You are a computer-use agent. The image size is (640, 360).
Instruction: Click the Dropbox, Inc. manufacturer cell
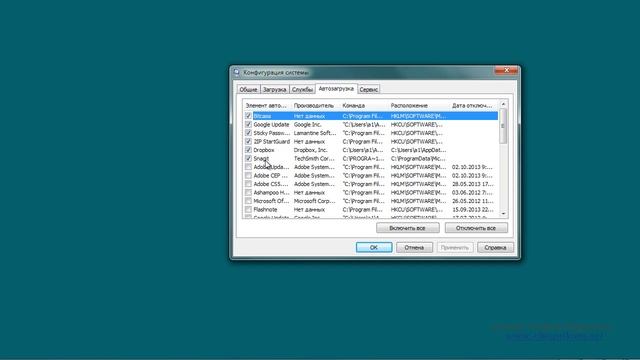pyautogui.click(x=311, y=150)
